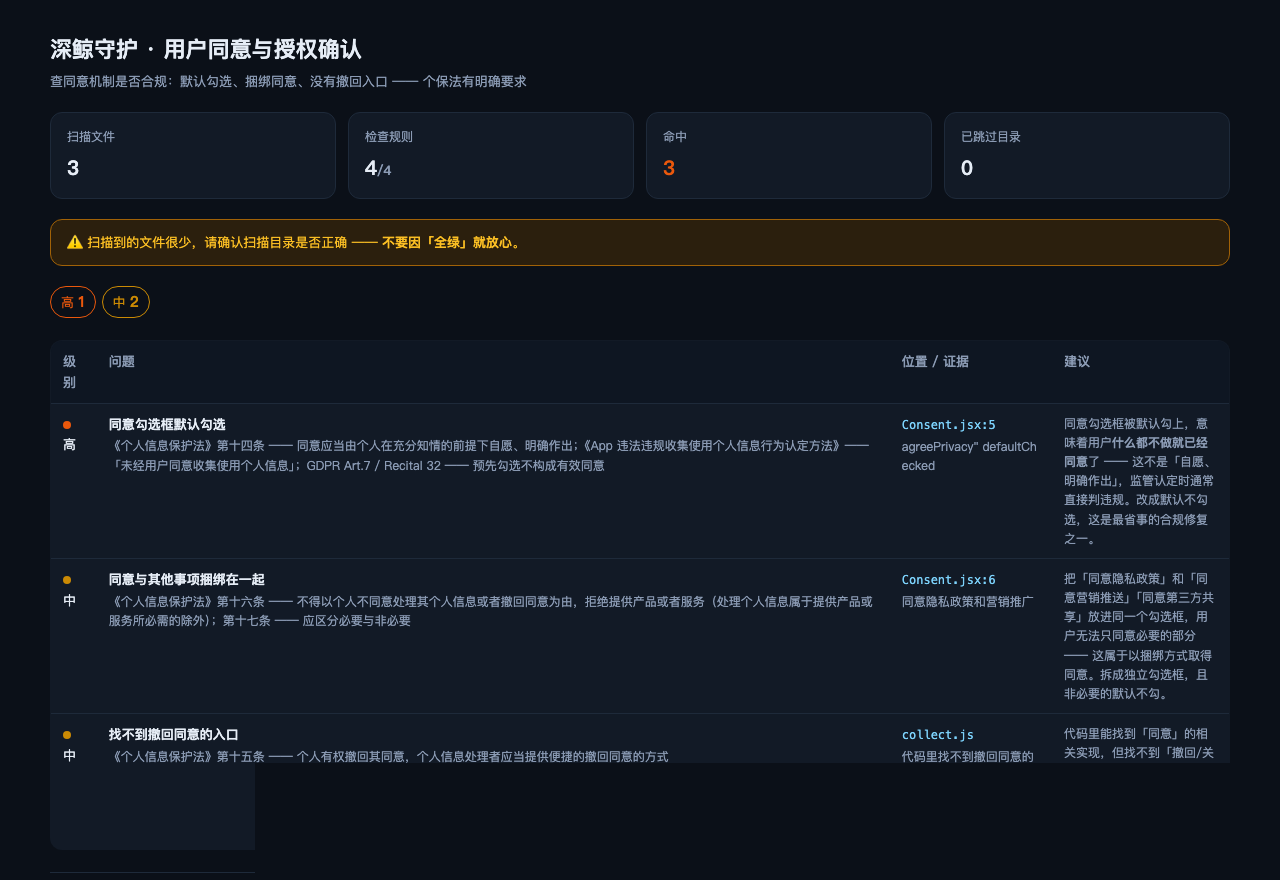Click the title 找不到撤回同意的入口

pos(173,735)
